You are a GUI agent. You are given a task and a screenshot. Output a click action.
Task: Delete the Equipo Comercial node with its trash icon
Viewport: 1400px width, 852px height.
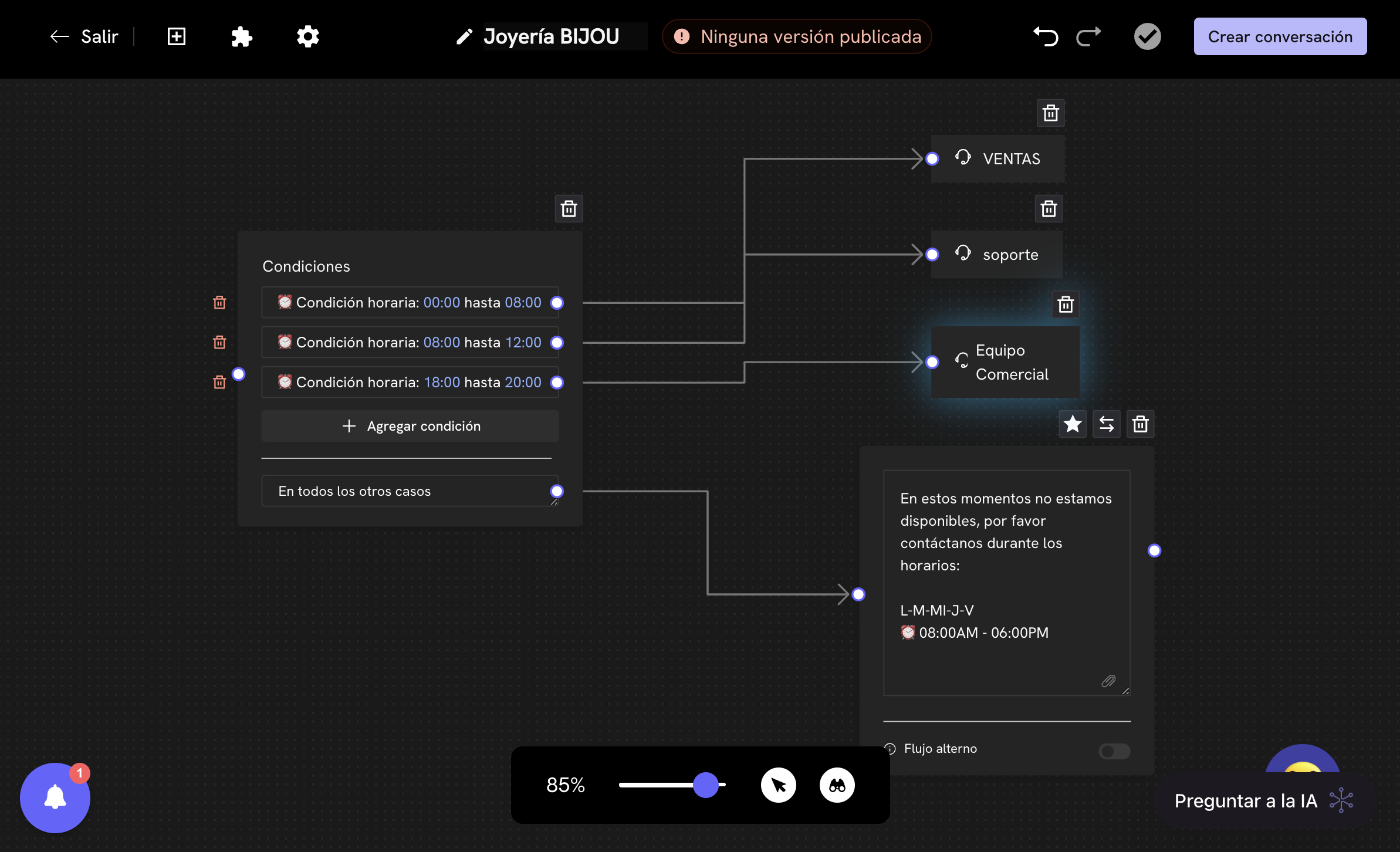click(x=1066, y=305)
